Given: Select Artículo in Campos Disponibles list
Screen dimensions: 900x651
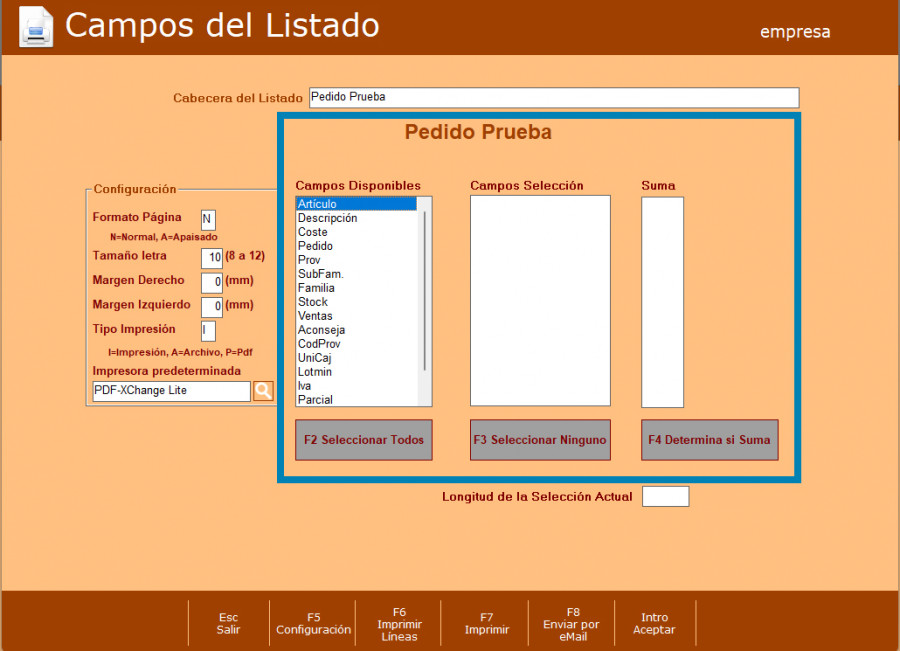Looking at the screenshot, I should [x=355, y=204].
